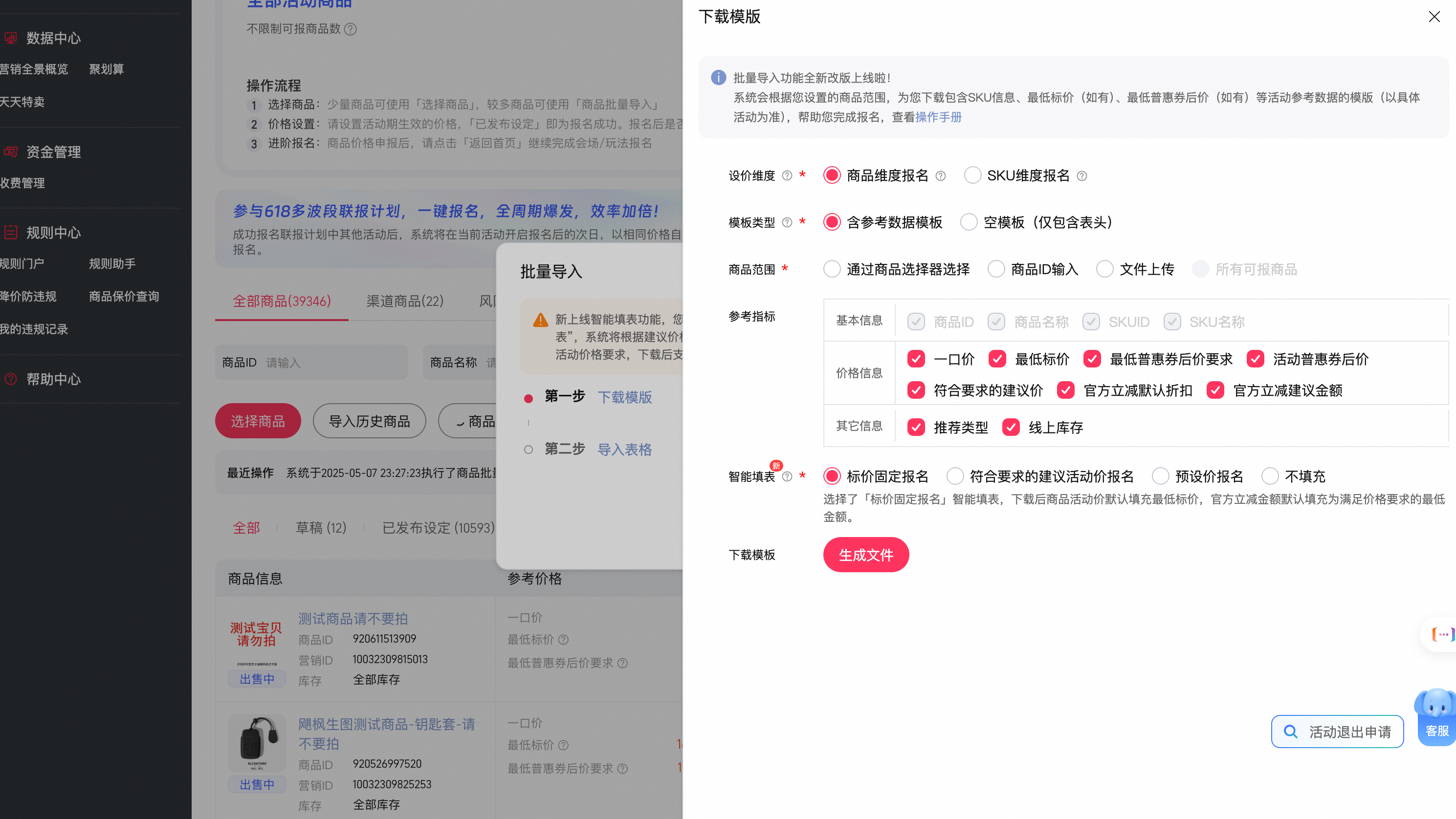Choose 商品ID输入 for 商品范围

(996, 269)
